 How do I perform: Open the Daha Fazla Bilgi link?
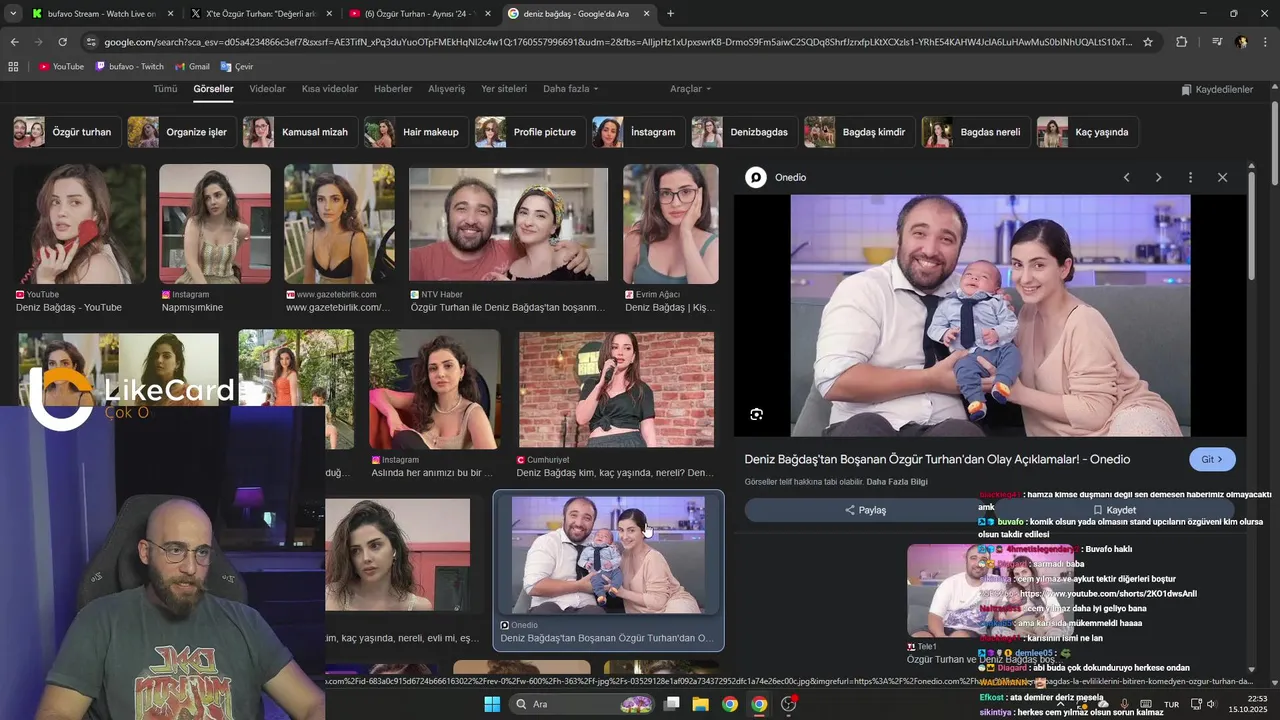tap(897, 482)
